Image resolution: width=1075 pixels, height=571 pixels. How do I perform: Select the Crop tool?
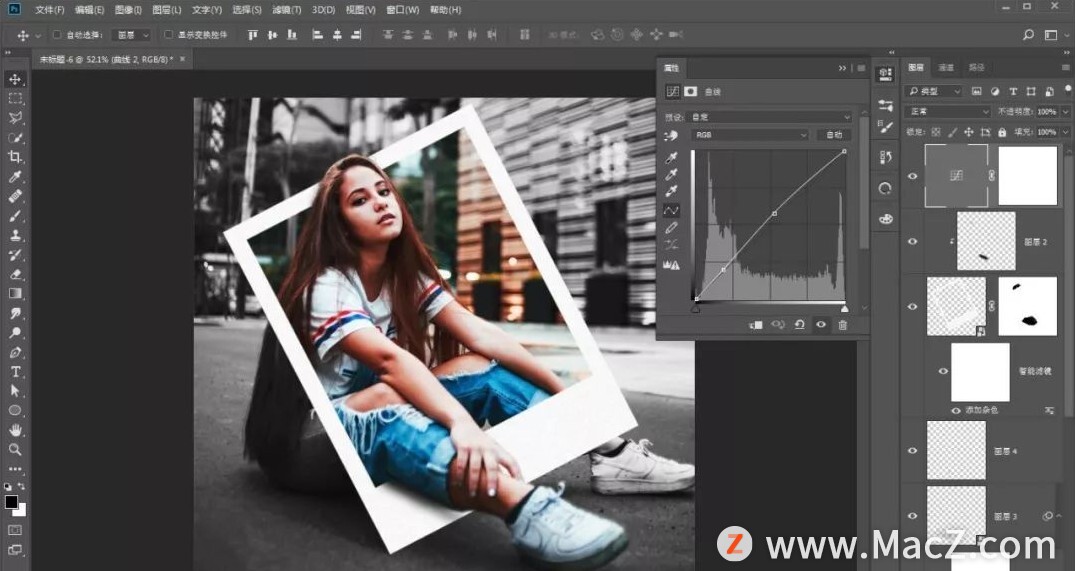15,157
